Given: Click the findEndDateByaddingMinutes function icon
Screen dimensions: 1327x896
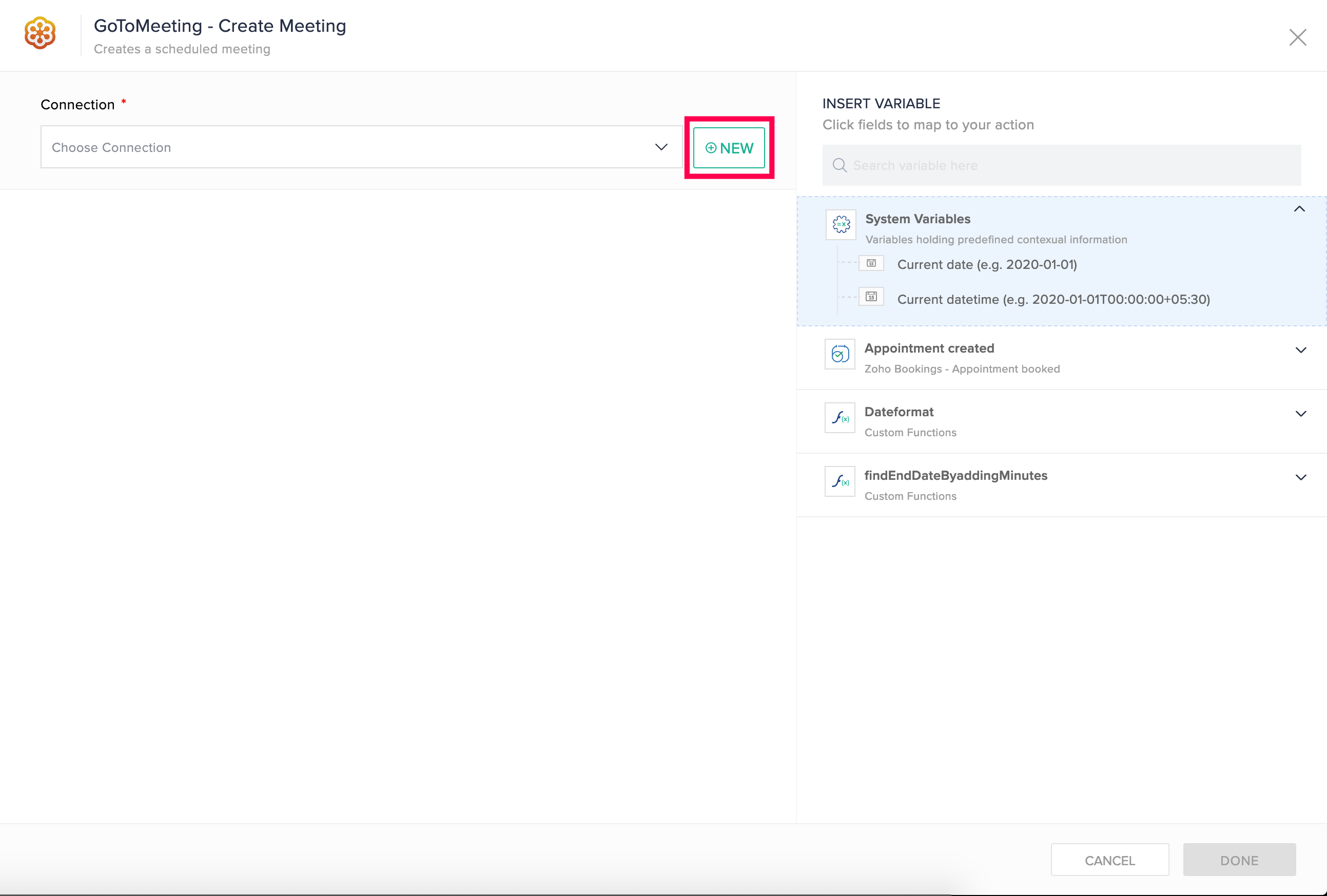Looking at the screenshot, I should point(840,481).
